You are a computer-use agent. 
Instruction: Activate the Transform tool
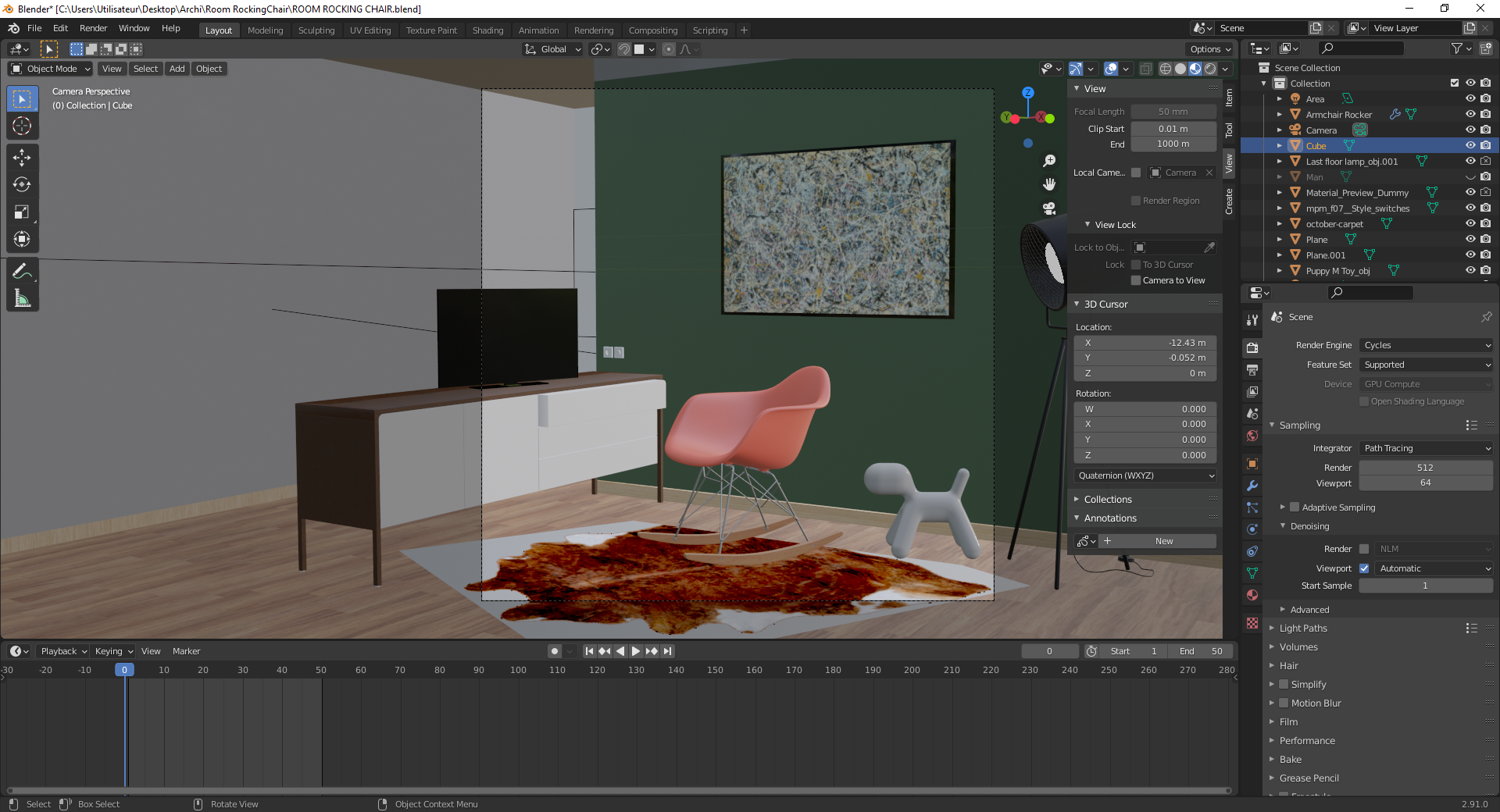tap(22, 239)
